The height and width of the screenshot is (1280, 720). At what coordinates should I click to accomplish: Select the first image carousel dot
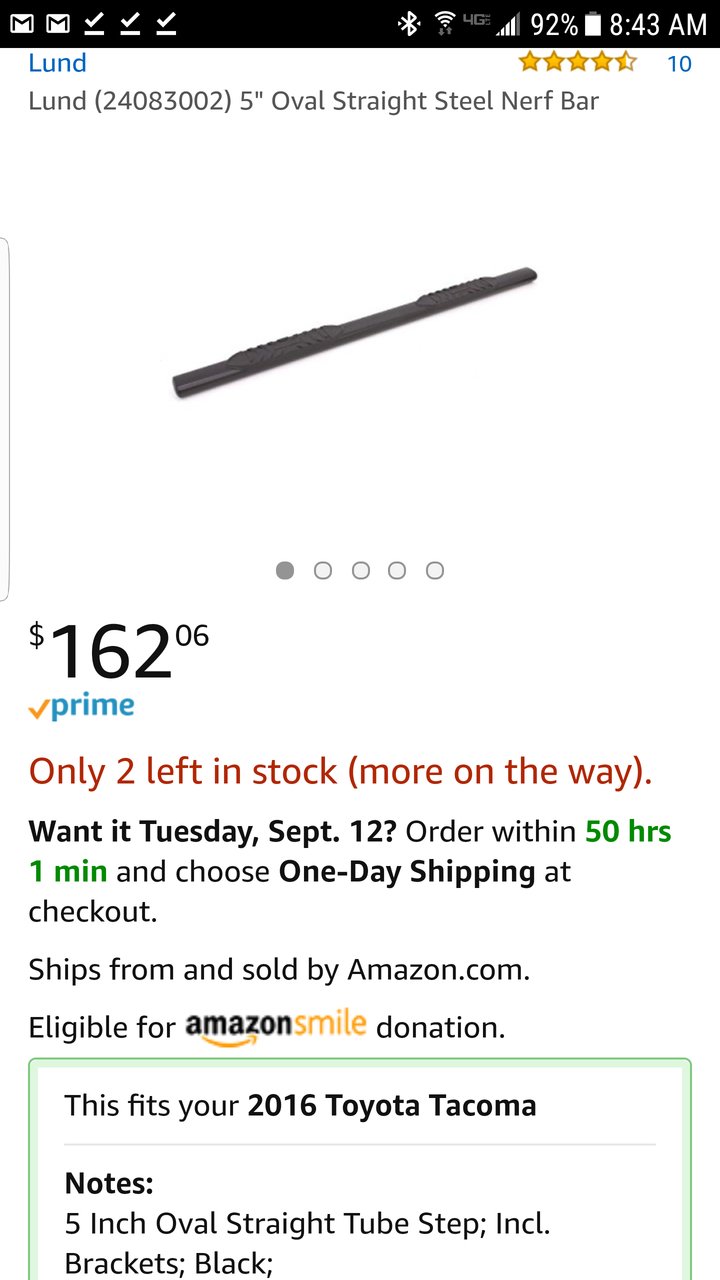pos(285,570)
